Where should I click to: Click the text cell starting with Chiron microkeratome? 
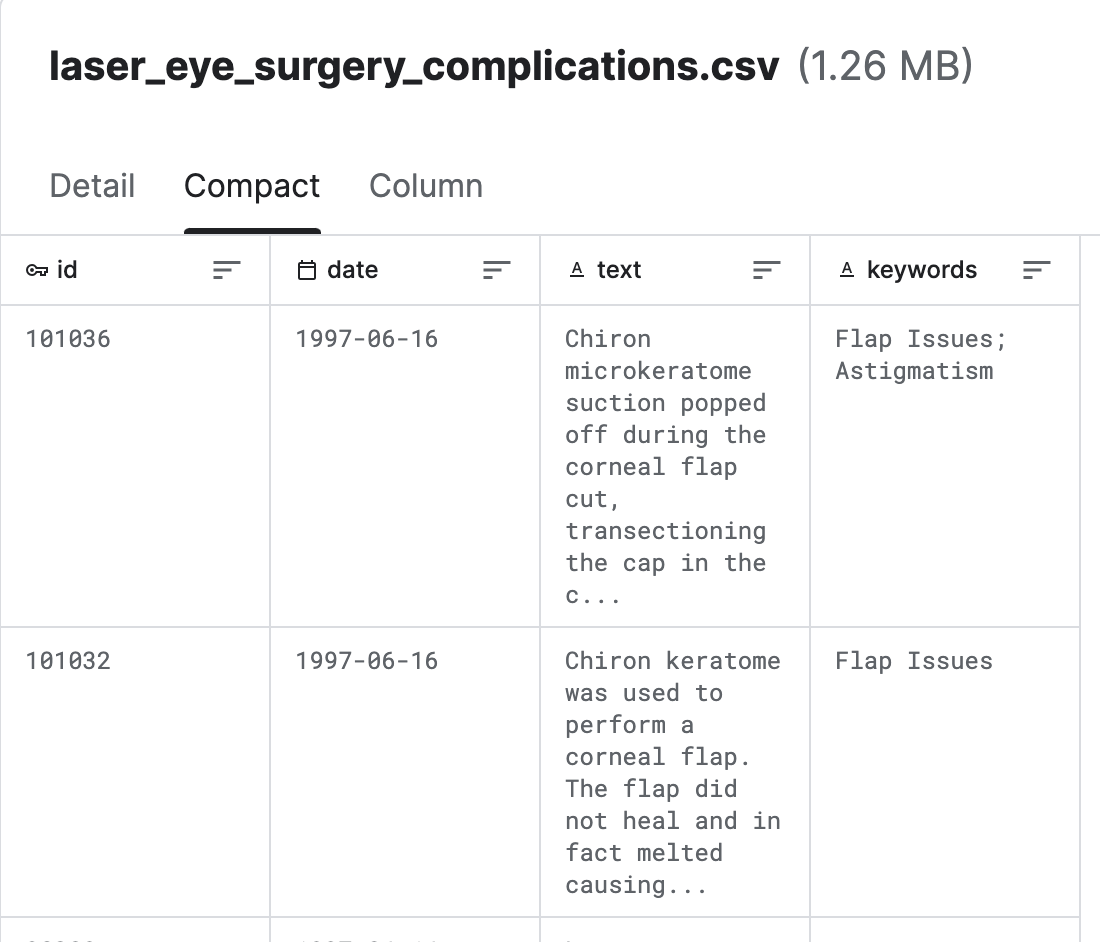coord(665,466)
